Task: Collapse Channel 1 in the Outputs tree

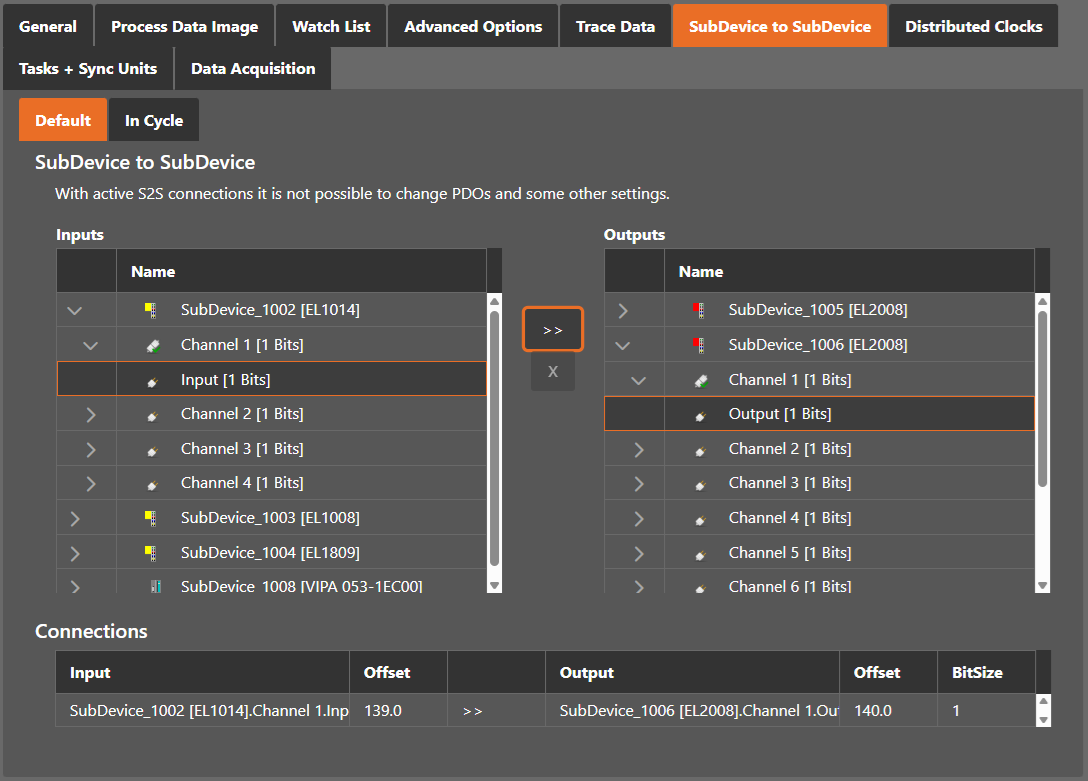Action: coord(638,380)
